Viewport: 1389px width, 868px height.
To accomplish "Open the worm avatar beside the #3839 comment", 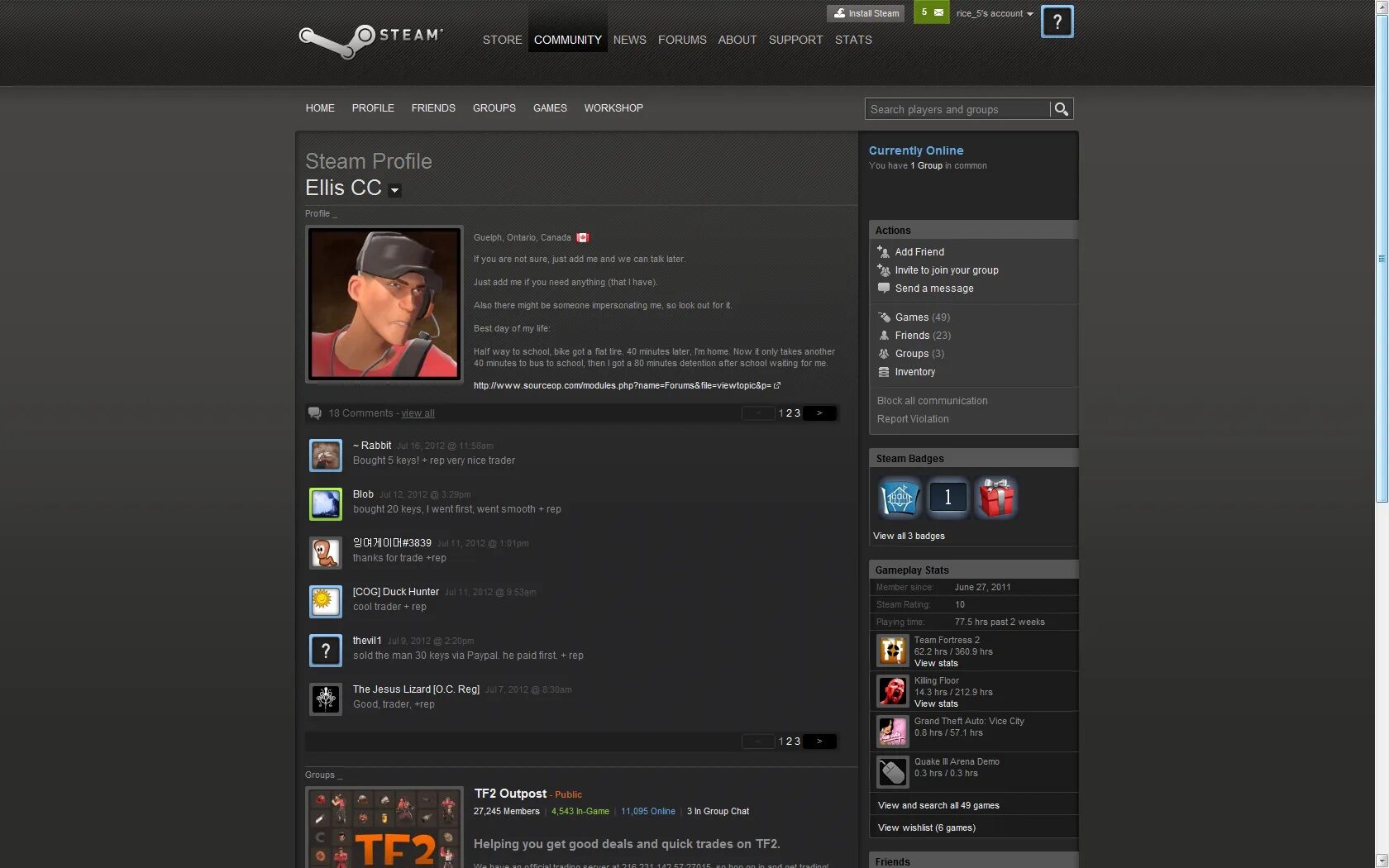I will click(326, 553).
